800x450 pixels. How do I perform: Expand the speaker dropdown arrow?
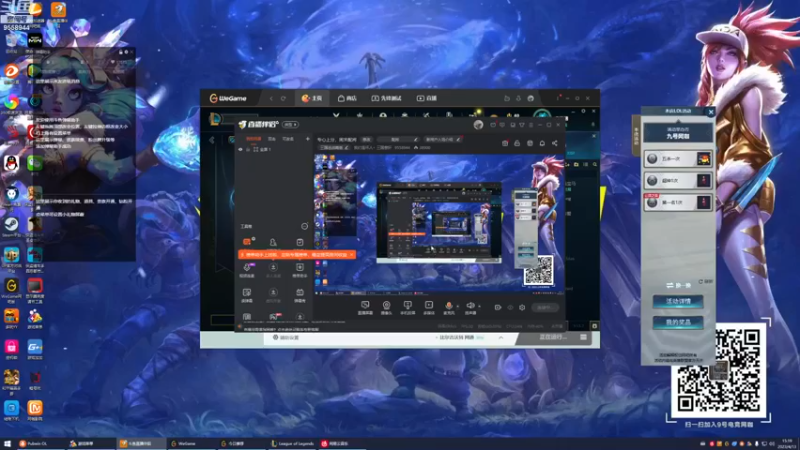(479, 306)
